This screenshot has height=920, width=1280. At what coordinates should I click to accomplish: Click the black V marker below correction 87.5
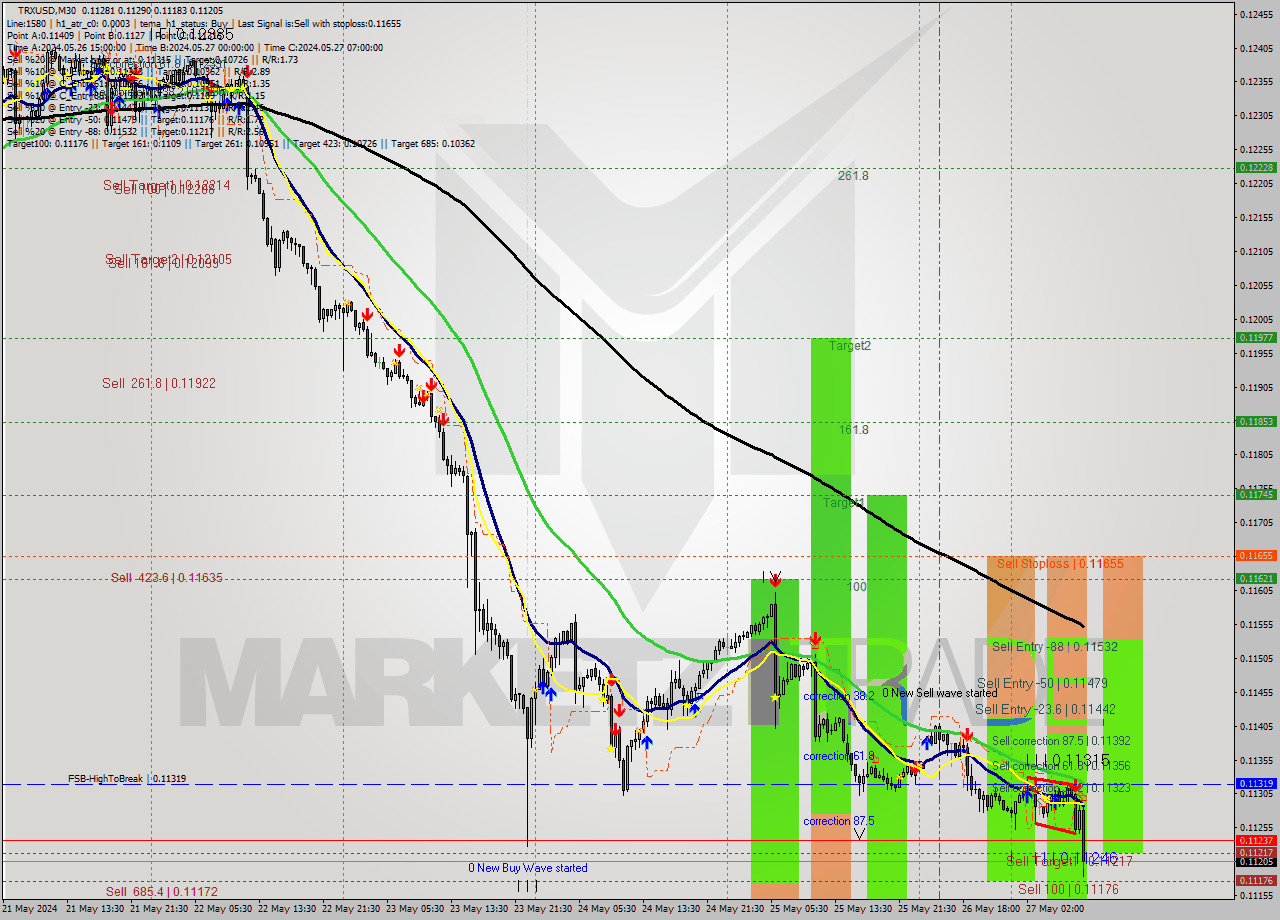[x=859, y=832]
